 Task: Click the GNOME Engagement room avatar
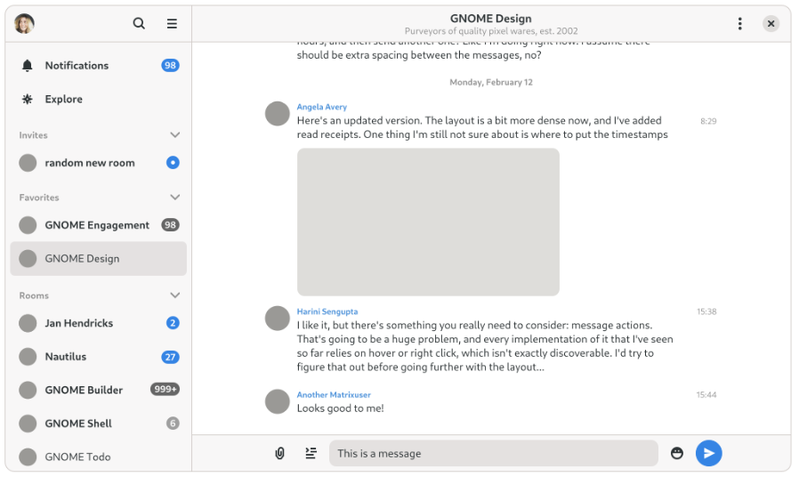tap(28, 225)
